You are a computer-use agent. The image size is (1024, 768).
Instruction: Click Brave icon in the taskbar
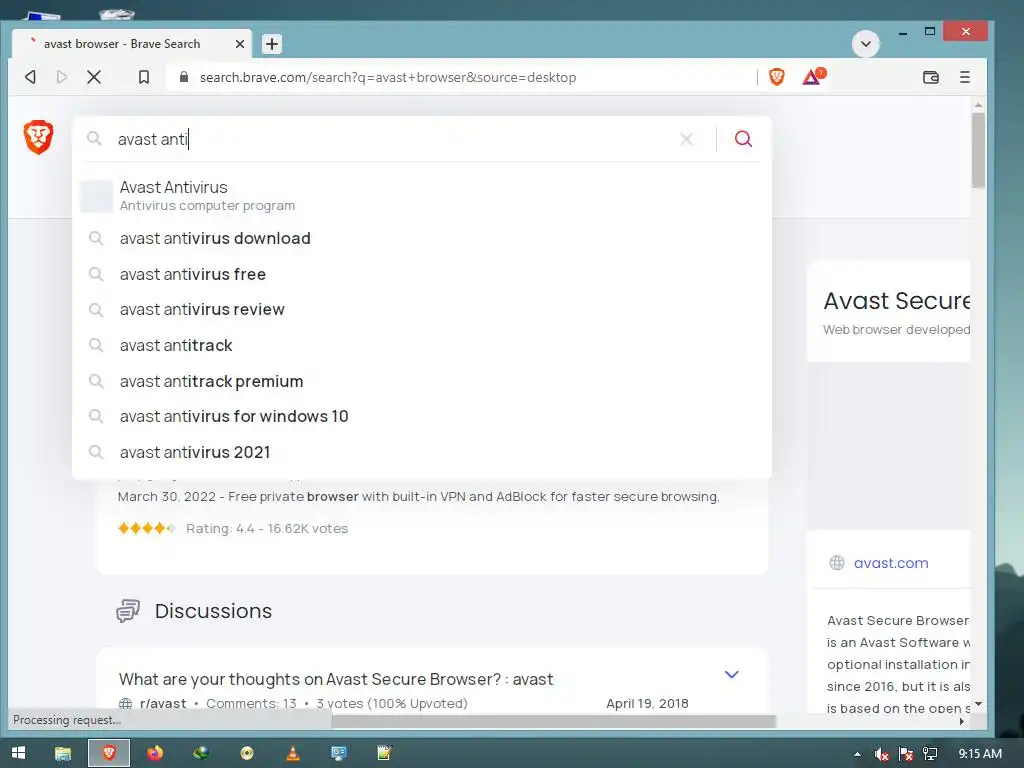pos(109,753)
